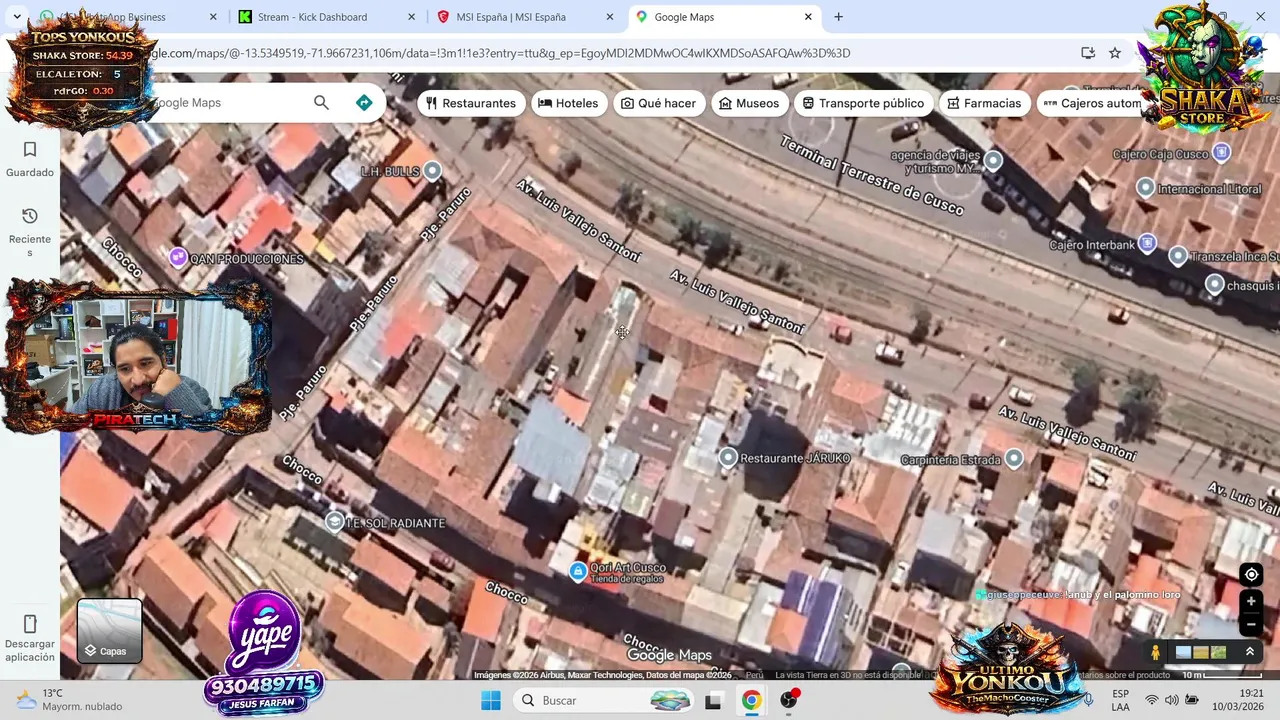The width and height of the screenshot is (1280, 720).
Task: Click the Restaurante JARUKO map pin
Action: [728, 457]
